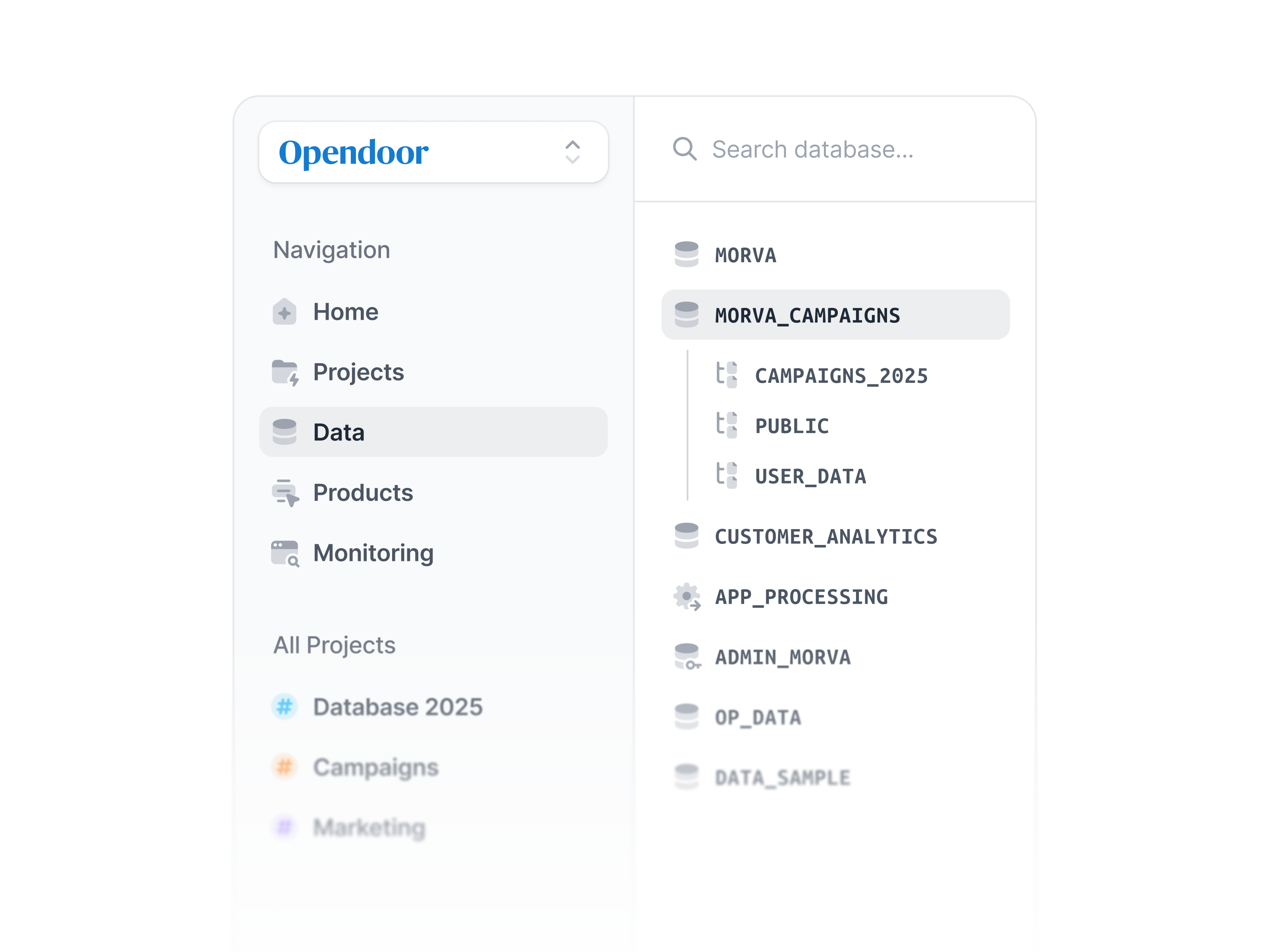Click the USER_DATA schema icon
The width and height of the screenshot is (1270, 952).
coord(726,475)
